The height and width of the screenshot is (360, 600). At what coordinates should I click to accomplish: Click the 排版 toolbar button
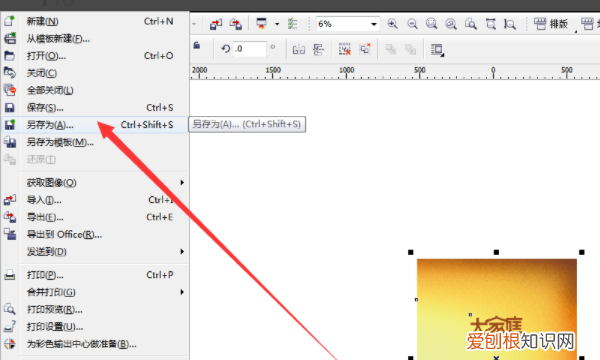click(x=551, y=24)
